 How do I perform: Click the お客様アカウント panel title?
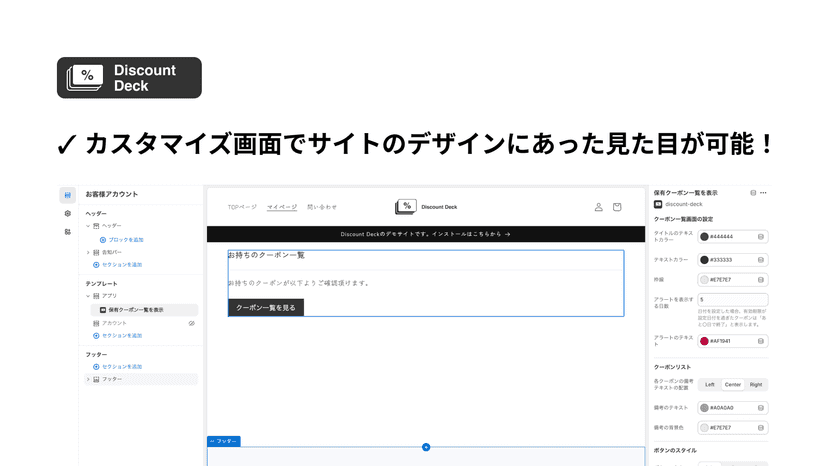tap(111, 194)
